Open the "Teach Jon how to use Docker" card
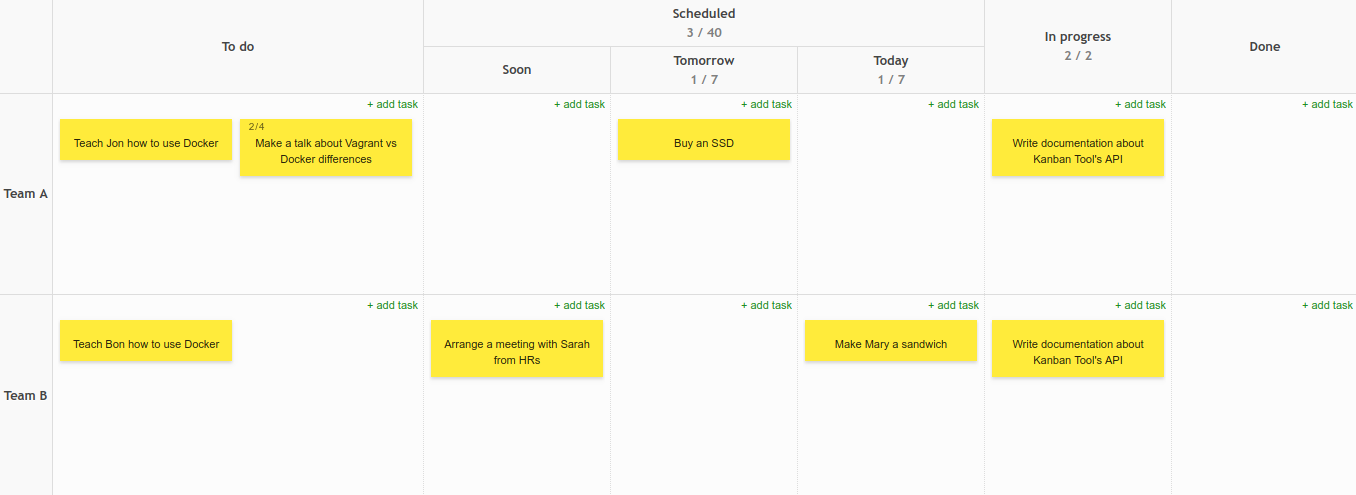The height and width of the screenshot is (495, 1356). click(x=146, y=143)
